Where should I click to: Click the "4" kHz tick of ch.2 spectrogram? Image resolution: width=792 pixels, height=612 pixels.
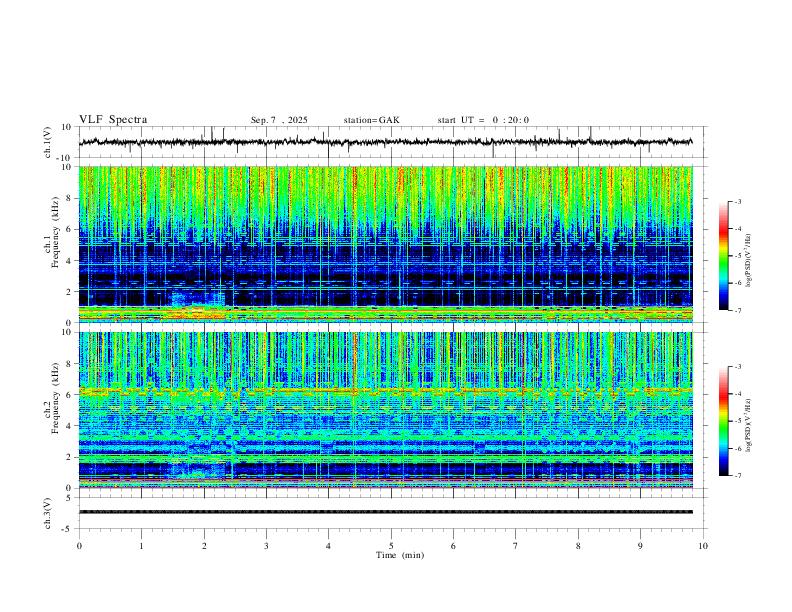click(70, 426)
